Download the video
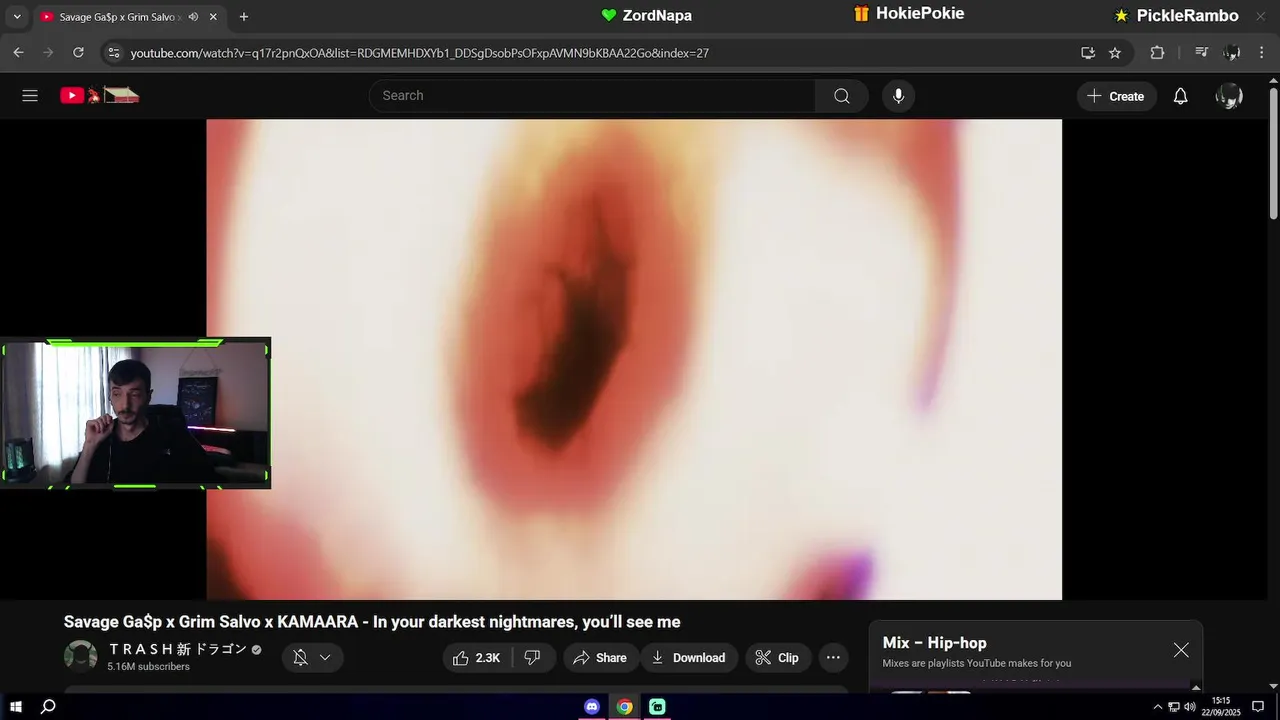1280x720 pixels. (x=688, y=657)
